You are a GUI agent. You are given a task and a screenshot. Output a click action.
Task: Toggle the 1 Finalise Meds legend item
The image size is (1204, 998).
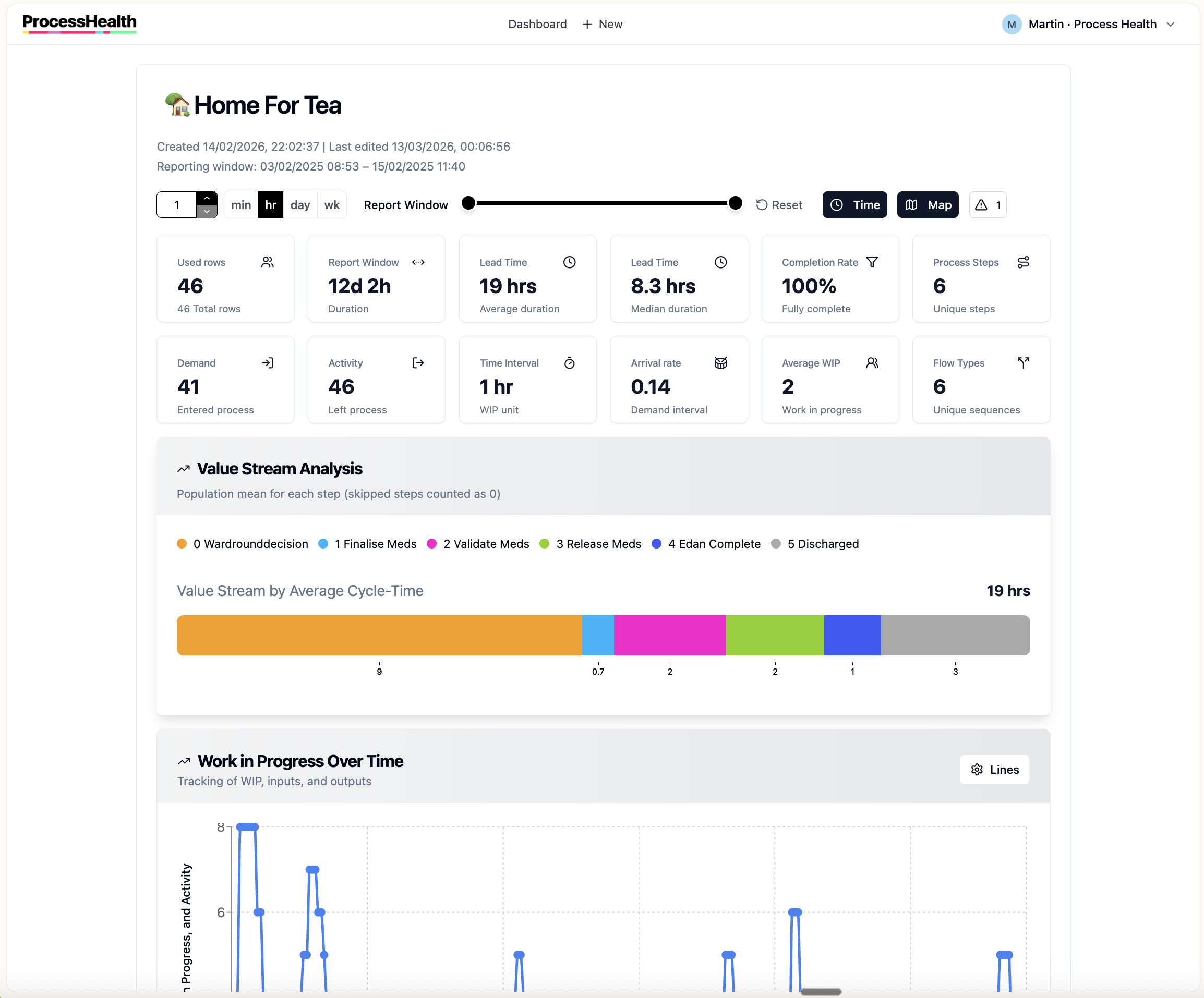click(367, 544)
